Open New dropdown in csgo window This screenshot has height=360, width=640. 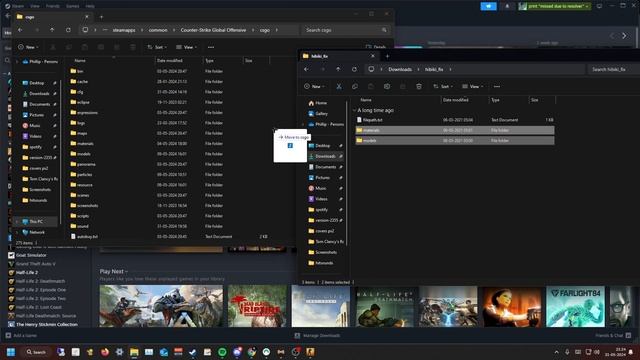click(28, 47)
